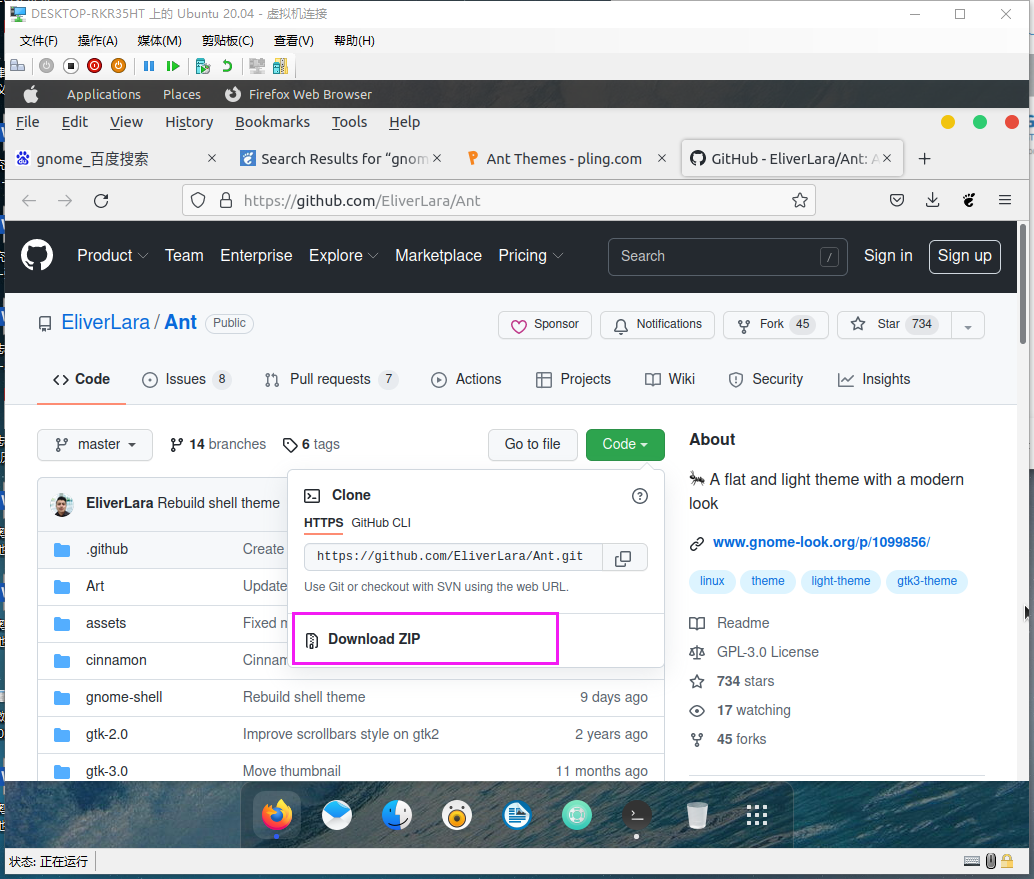Expand the Explore menu in GitHub header
This screenshot has height=879, width=1034.
tap(343, 256)
